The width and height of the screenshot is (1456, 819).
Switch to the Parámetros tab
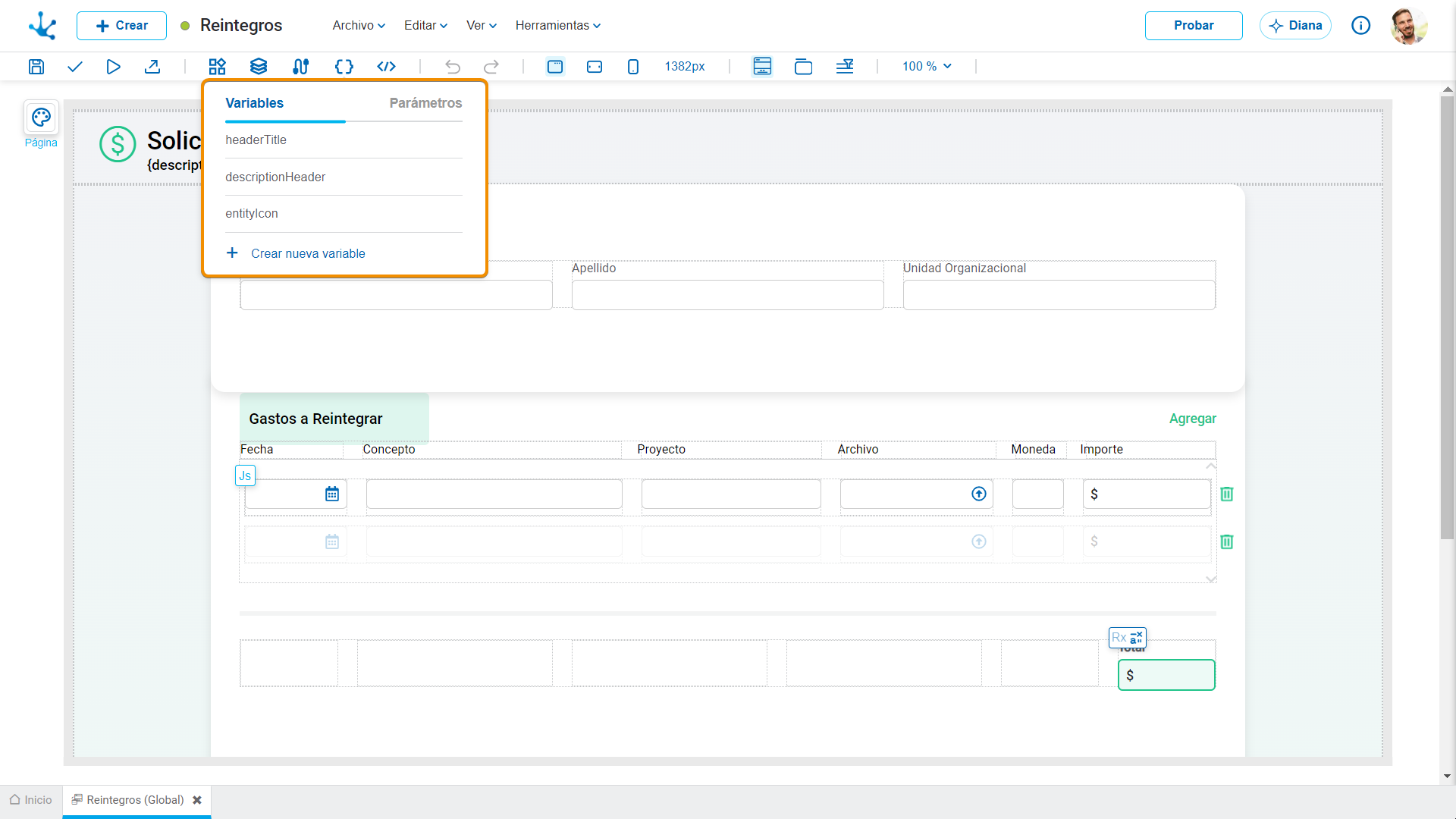[425, 103]
